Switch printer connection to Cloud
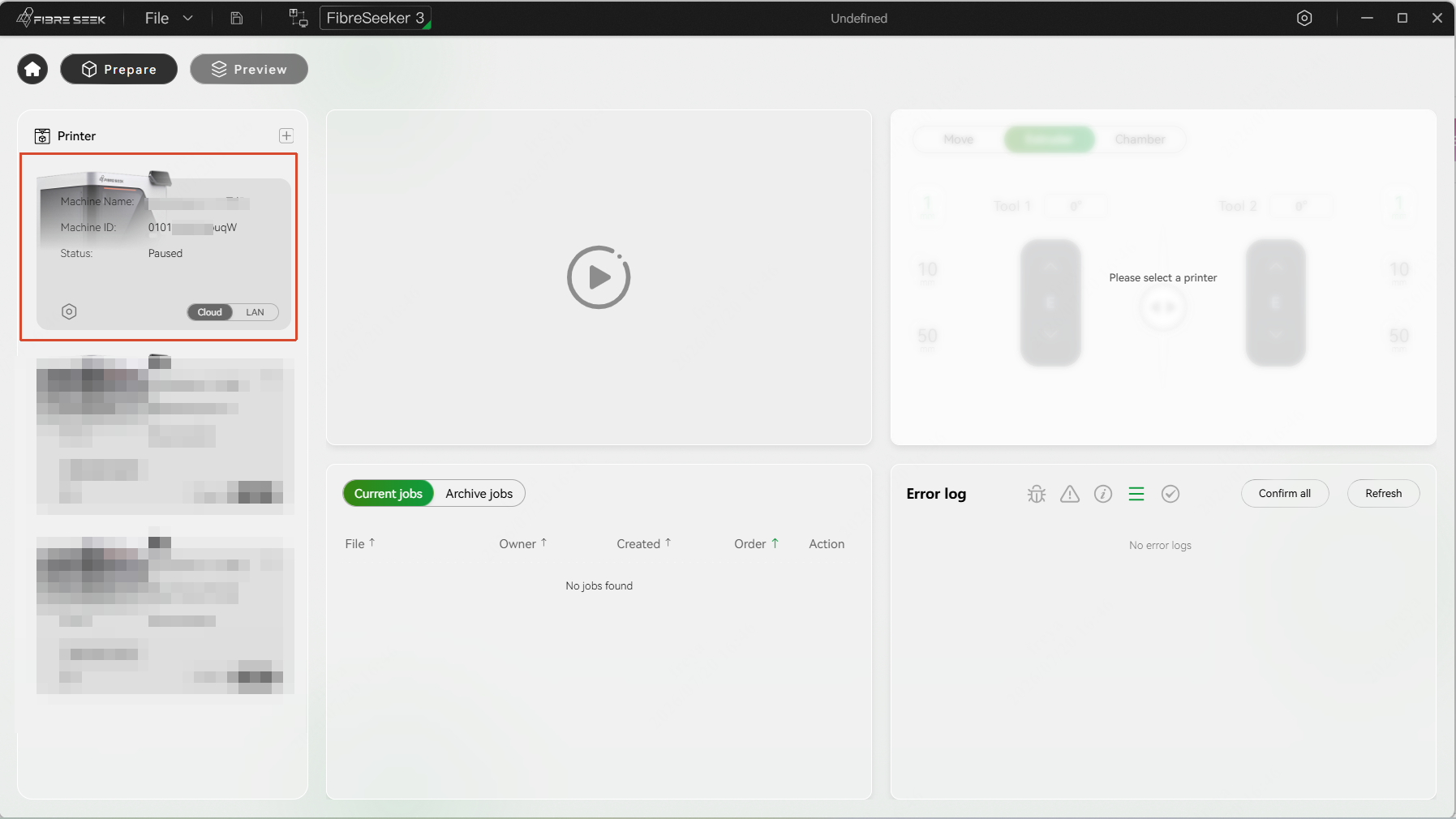1456x819 pixels. (x=210, y=312)
